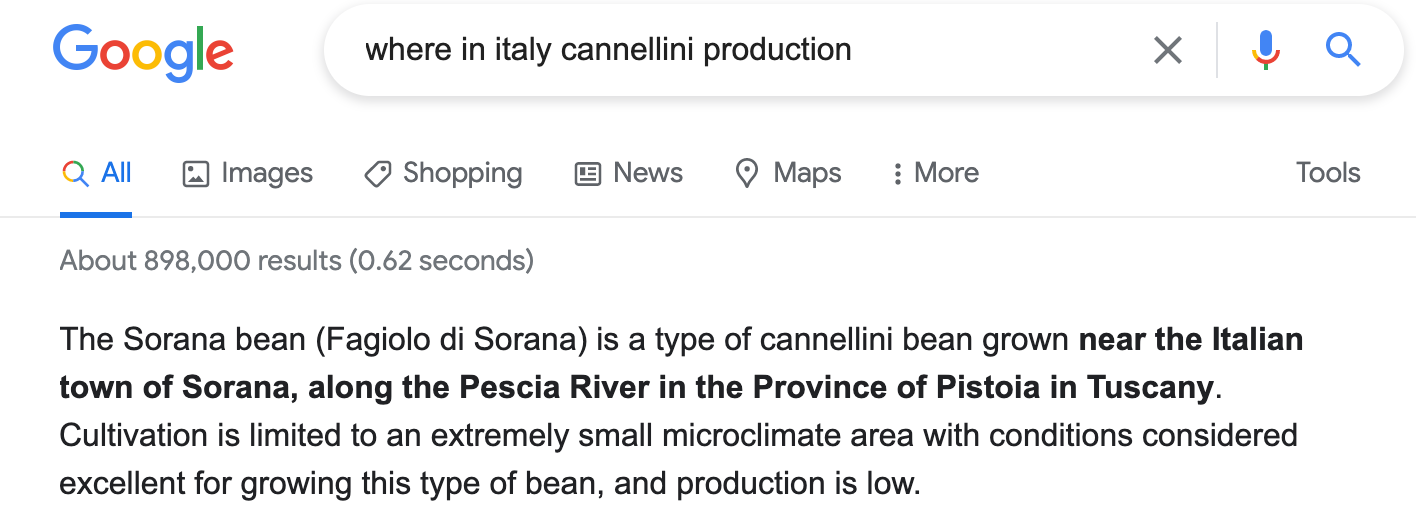Screen dimensions: 1416x530
Task: Clear the search query with the X
Action: coord(1168,49)
